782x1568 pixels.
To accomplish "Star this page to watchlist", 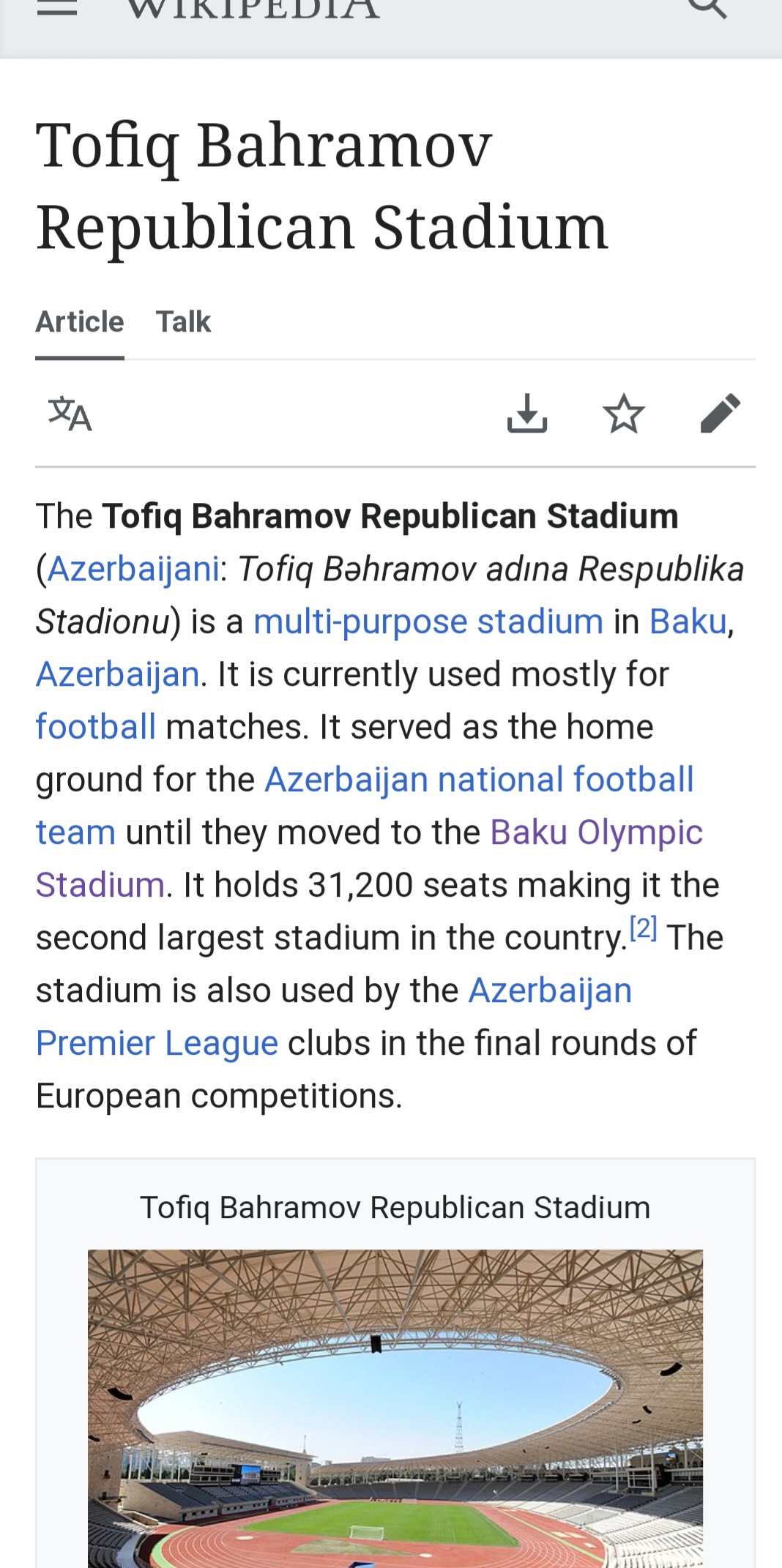I will (624, 414).
